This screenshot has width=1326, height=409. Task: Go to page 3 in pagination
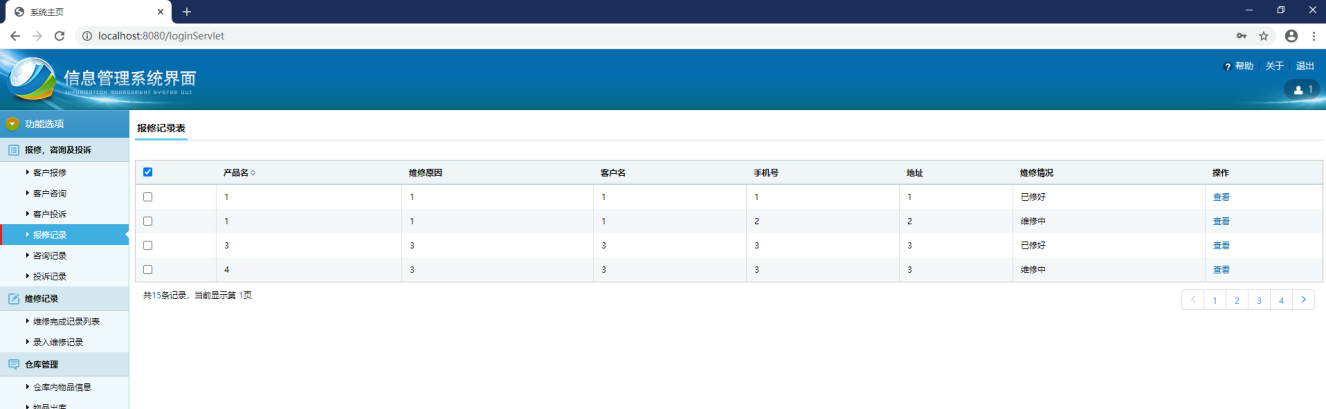point(1259,300)
